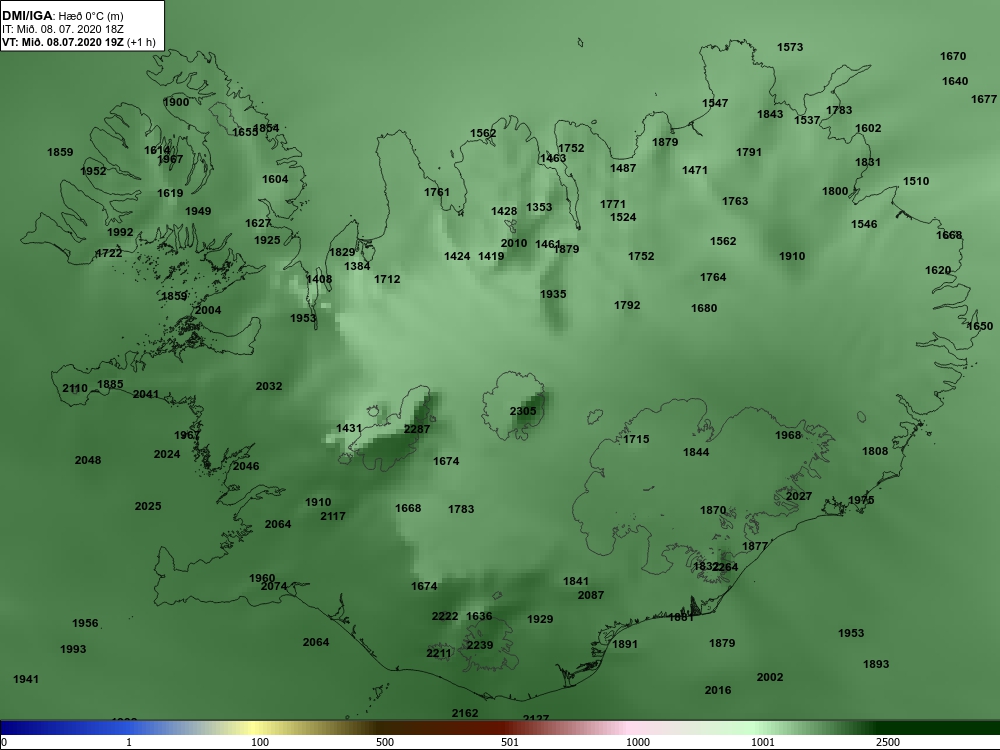Click the value 1604 in the Westfjords

(276, 179)
